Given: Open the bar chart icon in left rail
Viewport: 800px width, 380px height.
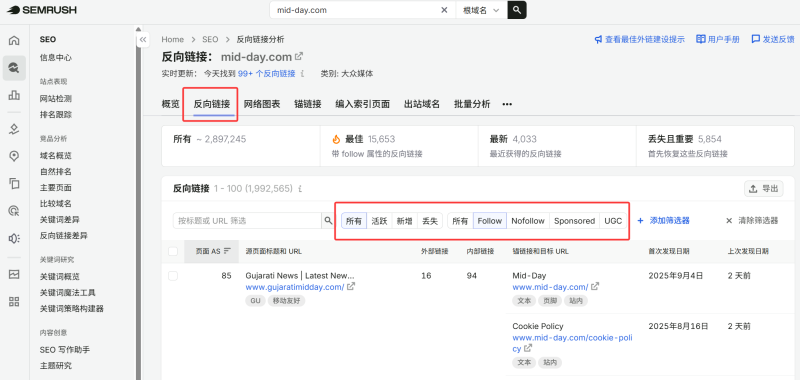Looking at the screenshot, I should [x=14, y=95].
